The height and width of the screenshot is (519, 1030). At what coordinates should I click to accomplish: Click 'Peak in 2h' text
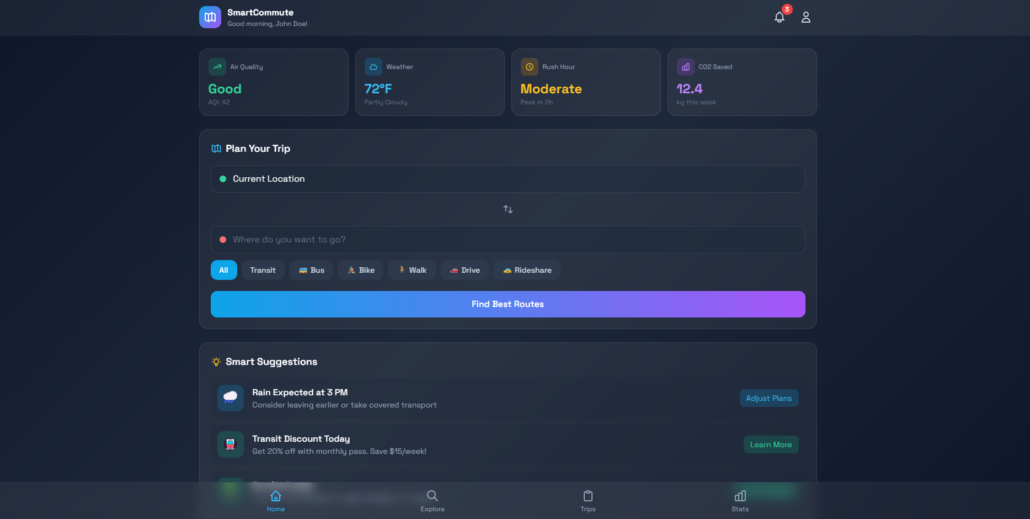[537, 102]
